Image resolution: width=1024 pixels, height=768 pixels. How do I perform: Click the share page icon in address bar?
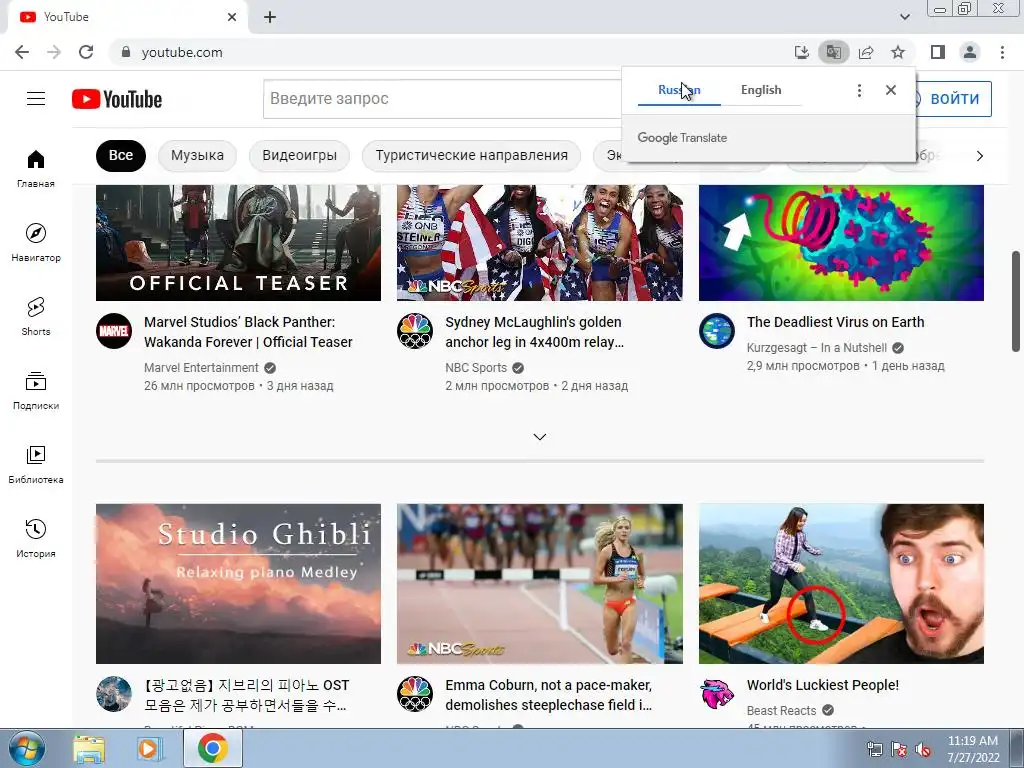pyautogui.click(x=866, y=52)
